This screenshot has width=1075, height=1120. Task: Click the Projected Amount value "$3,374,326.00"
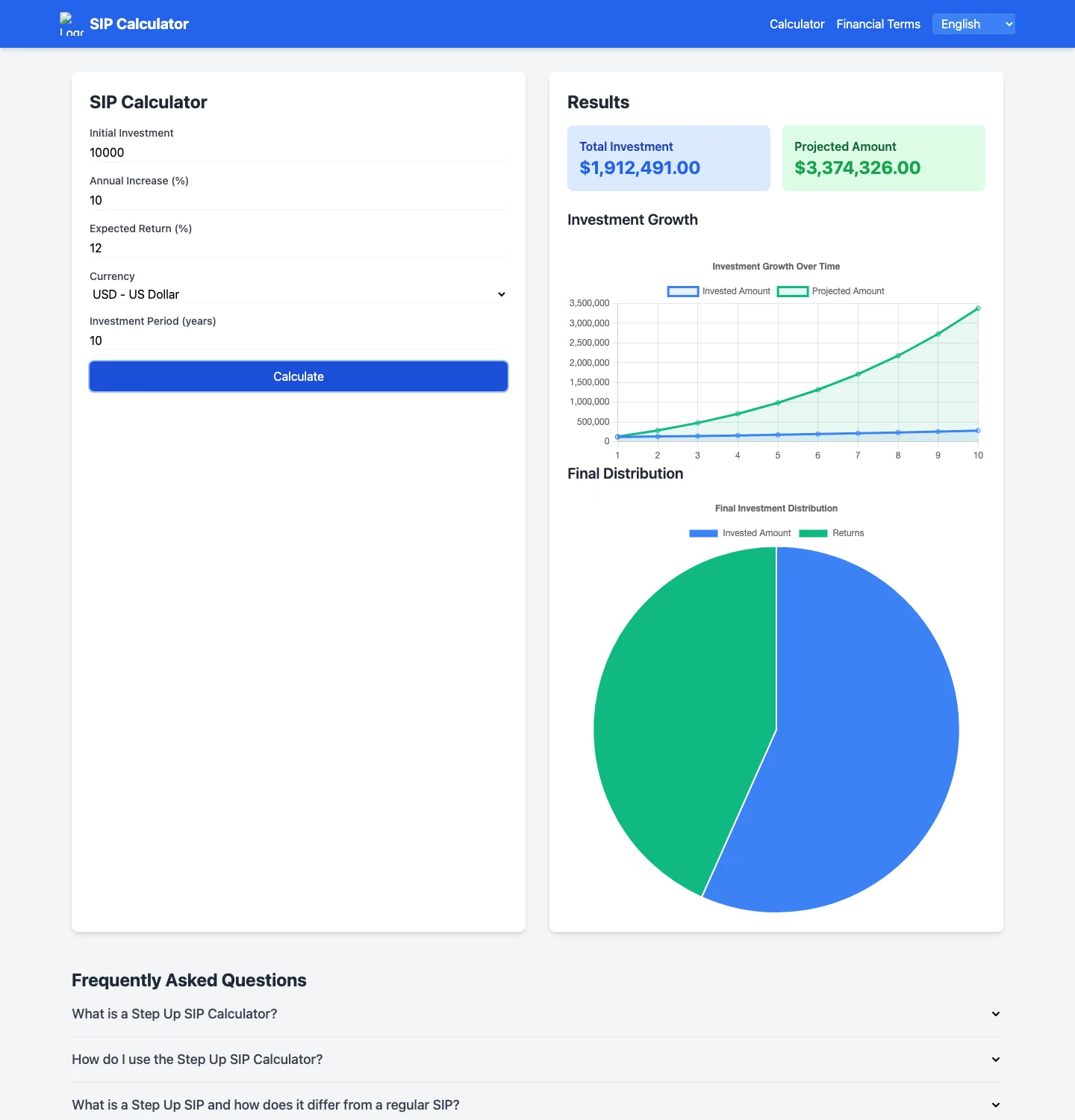(857, 168)
